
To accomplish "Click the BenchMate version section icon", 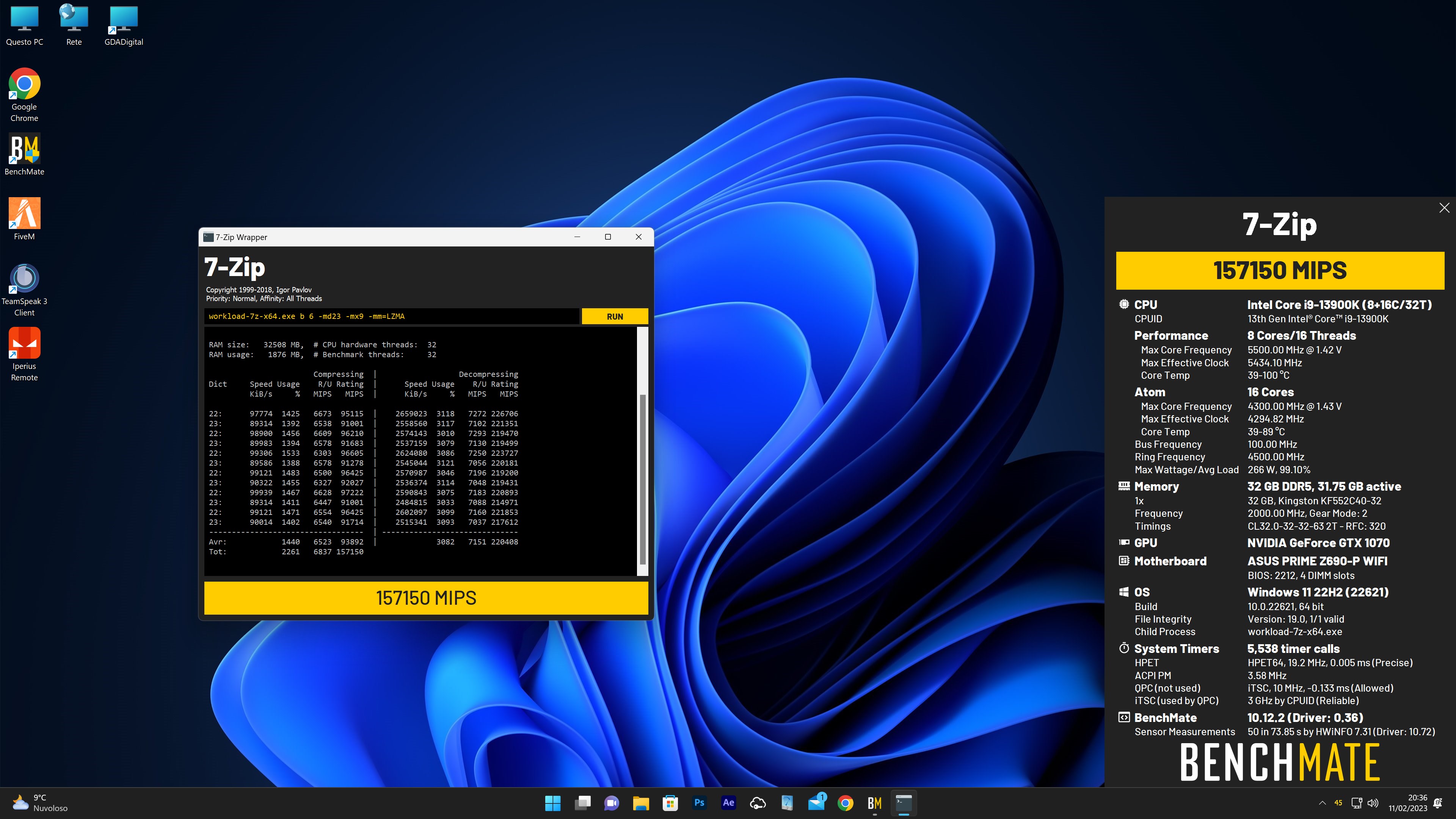I will [1123, 717].
